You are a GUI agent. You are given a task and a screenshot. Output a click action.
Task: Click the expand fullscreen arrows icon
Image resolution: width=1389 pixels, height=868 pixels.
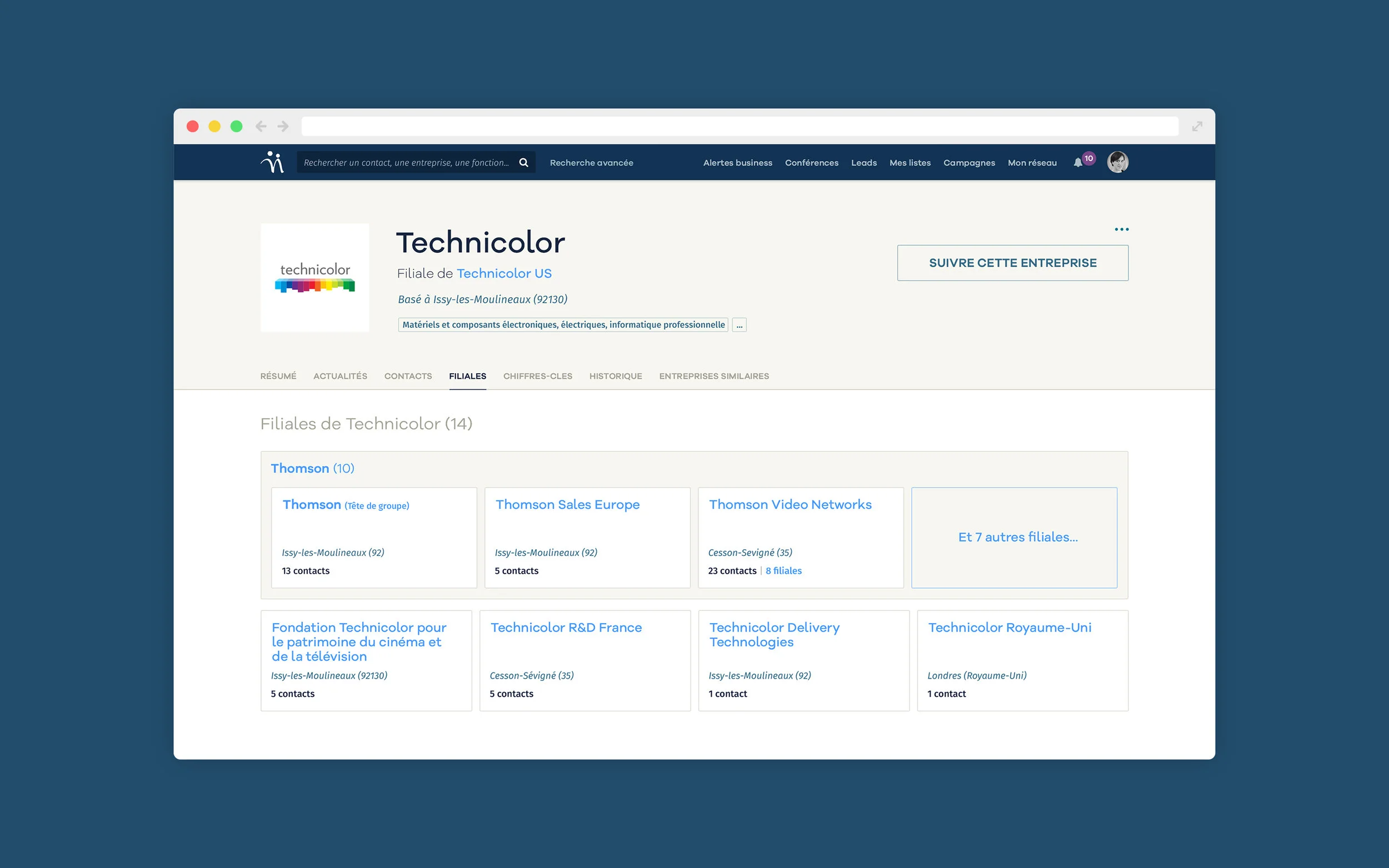(x=1197, y=126)
